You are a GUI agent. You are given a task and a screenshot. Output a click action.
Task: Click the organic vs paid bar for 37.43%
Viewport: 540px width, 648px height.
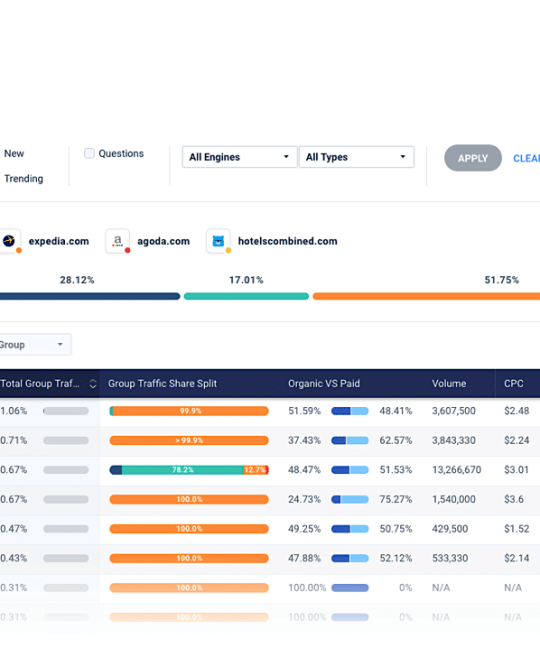tap(350, 441)
